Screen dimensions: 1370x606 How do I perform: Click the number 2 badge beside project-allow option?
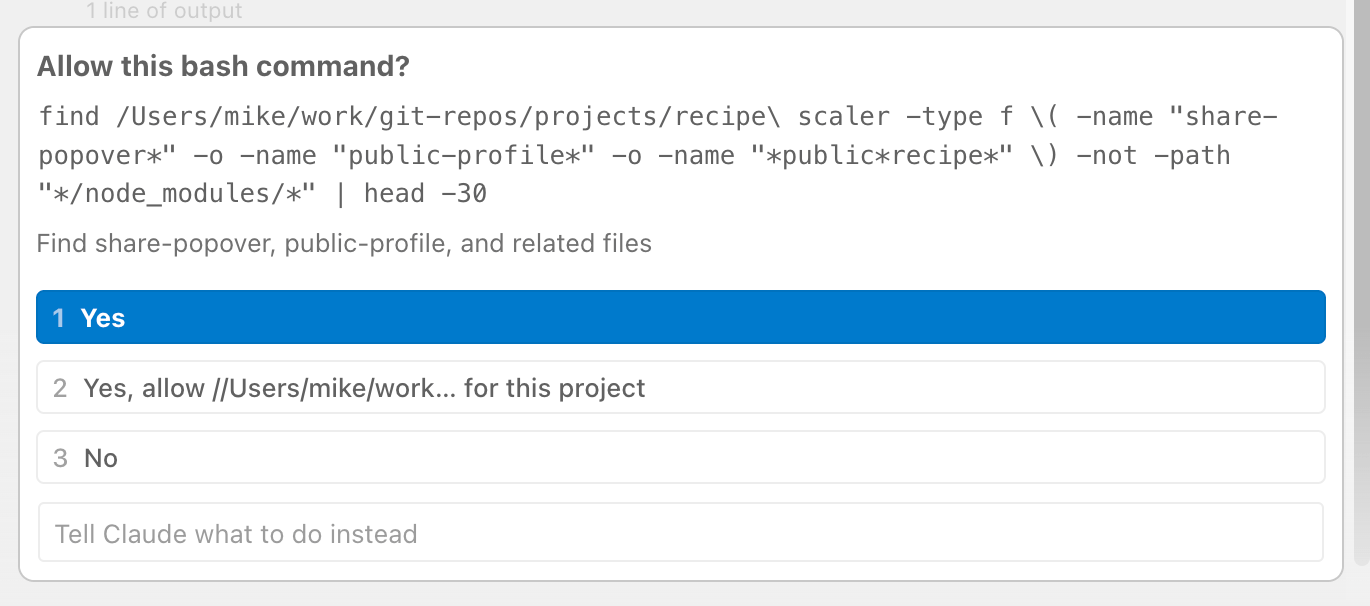pyautogui.click(x=60, y=388)
